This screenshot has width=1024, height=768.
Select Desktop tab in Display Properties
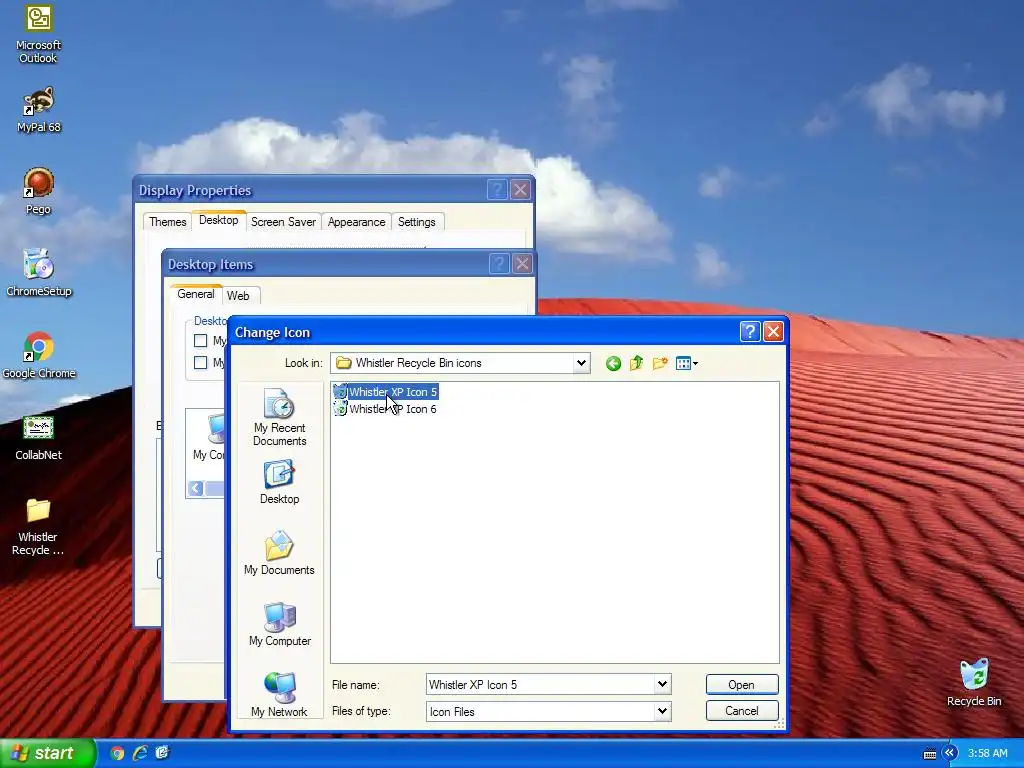[219, 221]
